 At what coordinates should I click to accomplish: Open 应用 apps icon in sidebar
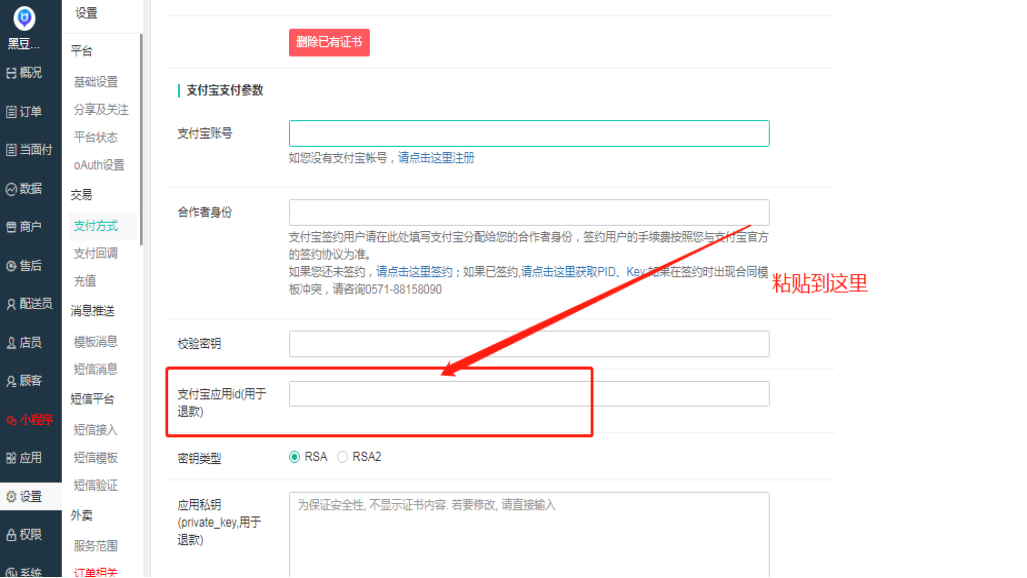click(11, 458)
